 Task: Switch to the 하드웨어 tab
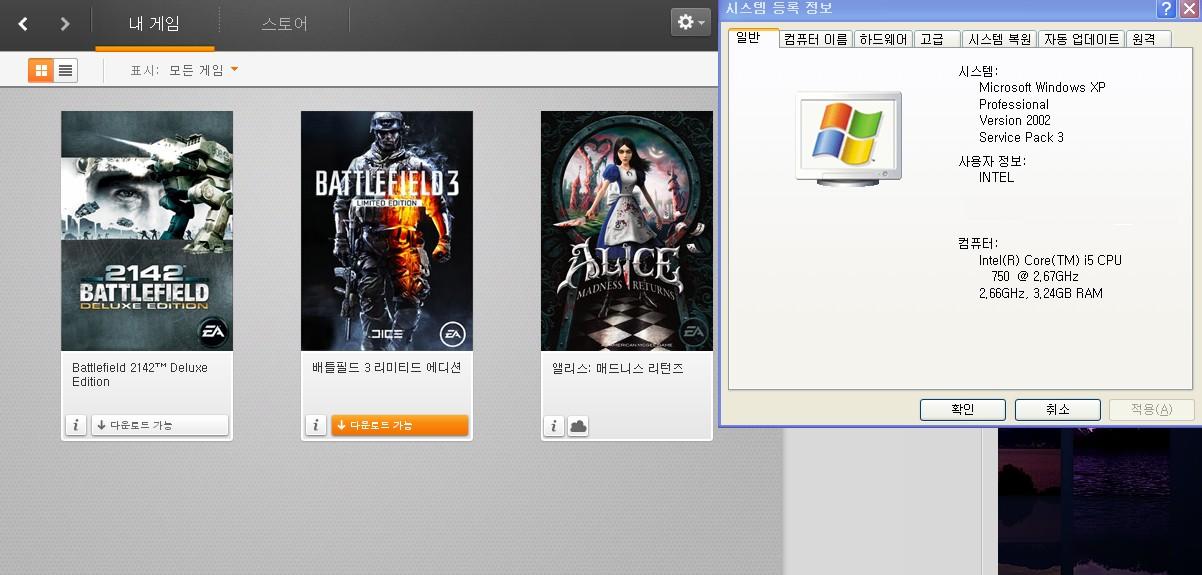(884, 39)
